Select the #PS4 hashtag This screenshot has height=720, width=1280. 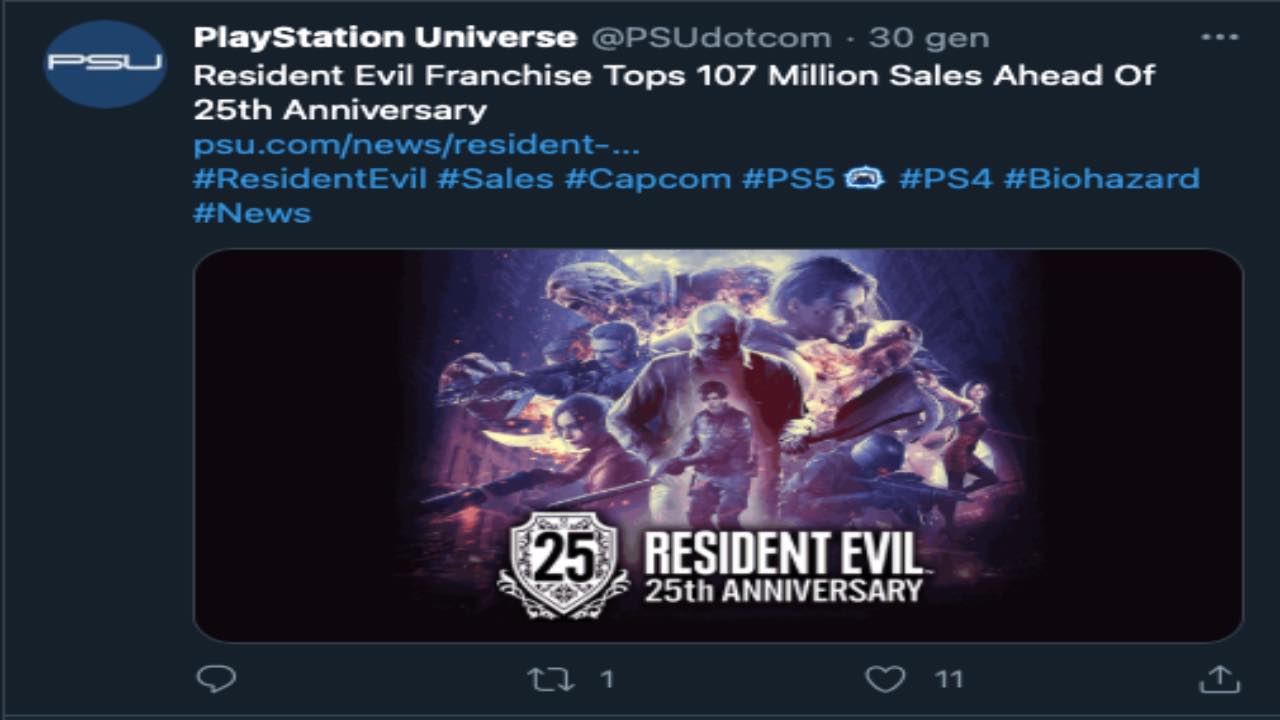944,179
